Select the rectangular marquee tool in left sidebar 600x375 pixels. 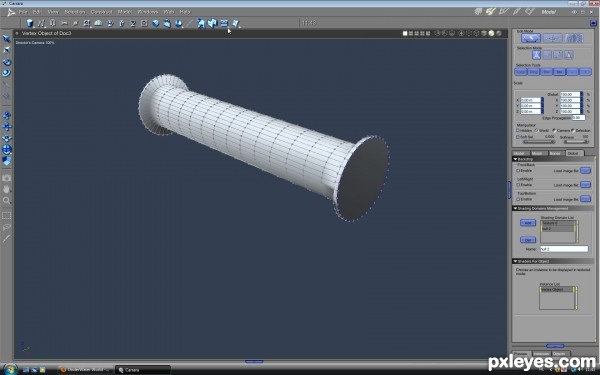(x=7, y=215)
